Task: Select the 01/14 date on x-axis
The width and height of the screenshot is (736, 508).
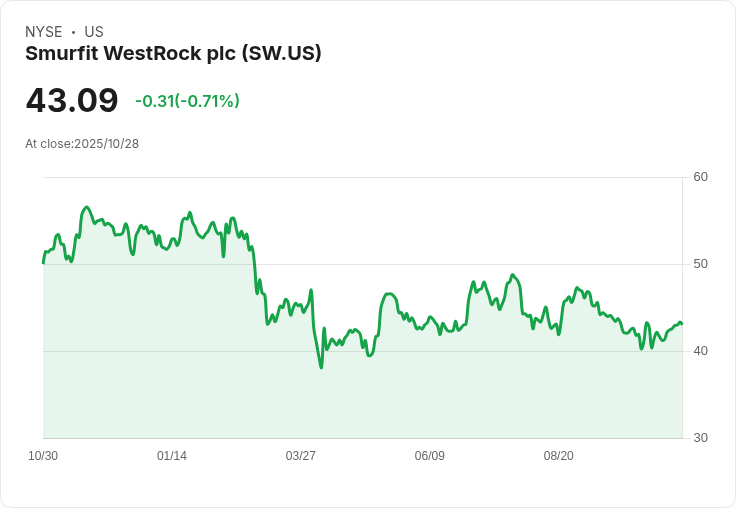Action: (172, 456)
